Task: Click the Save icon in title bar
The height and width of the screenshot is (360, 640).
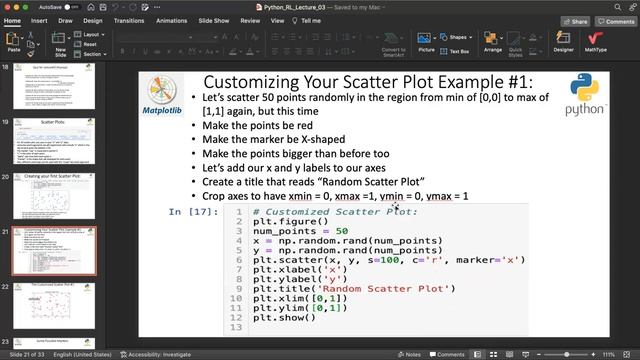Action: tap(103, 7)
